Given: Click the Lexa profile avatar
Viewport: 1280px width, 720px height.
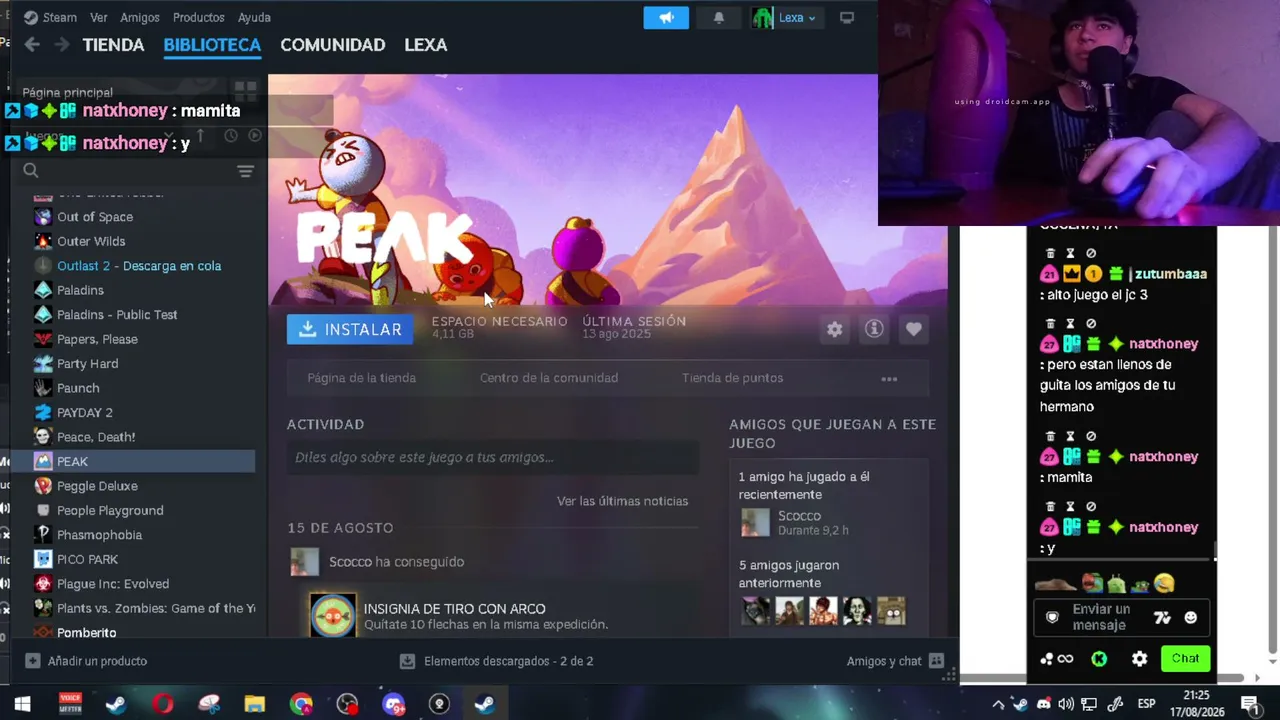Looking at the screenshot, I should [762, 18].
